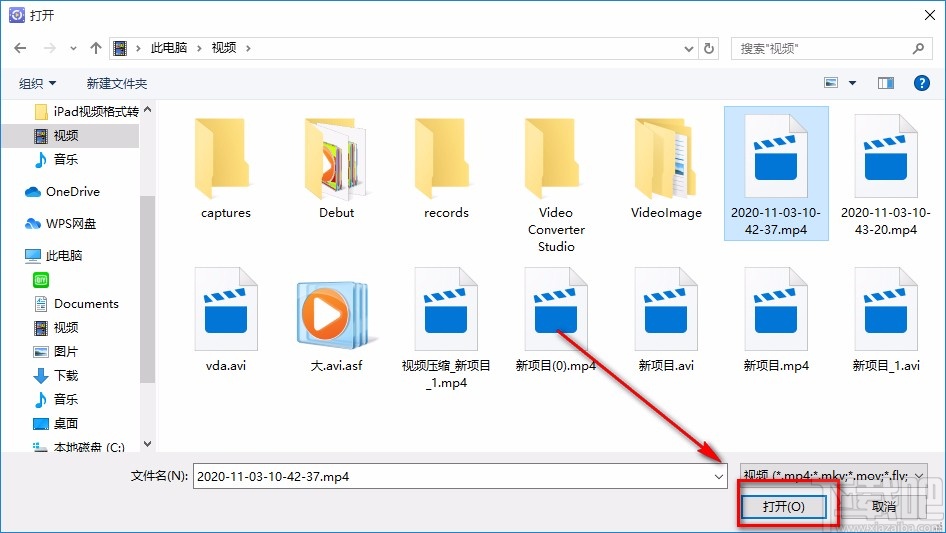The image size is (946, 533).
Task: Select file 2020-11-03-10-43-20.mp4
Action: 886,174
